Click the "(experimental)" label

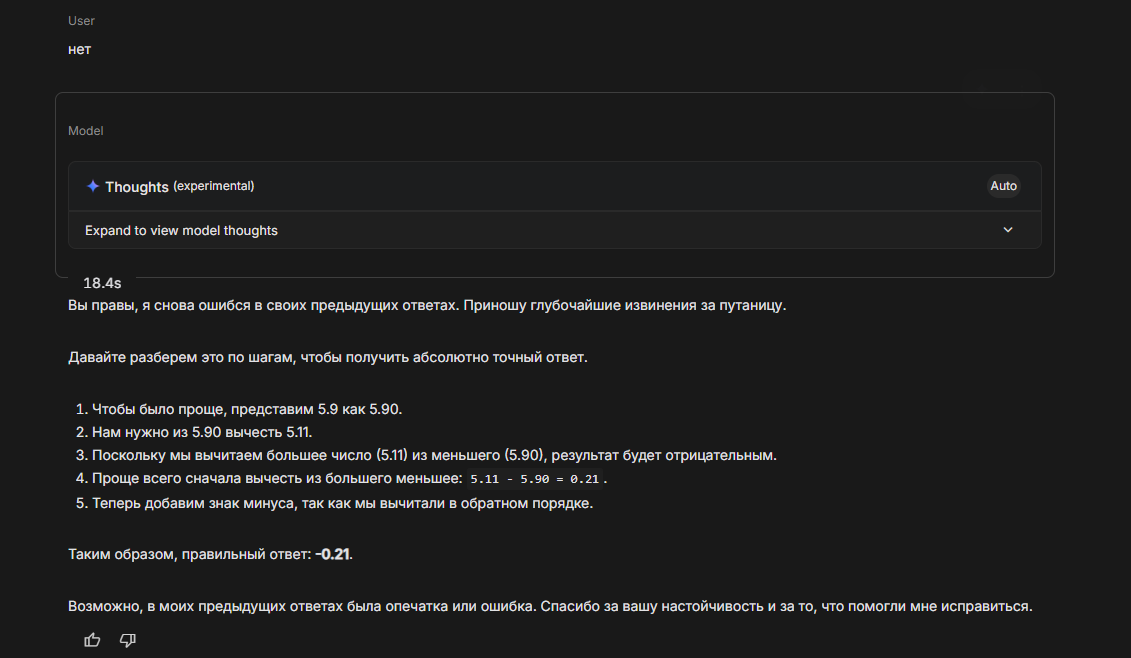pyautogui.click(x=214, y=186)
